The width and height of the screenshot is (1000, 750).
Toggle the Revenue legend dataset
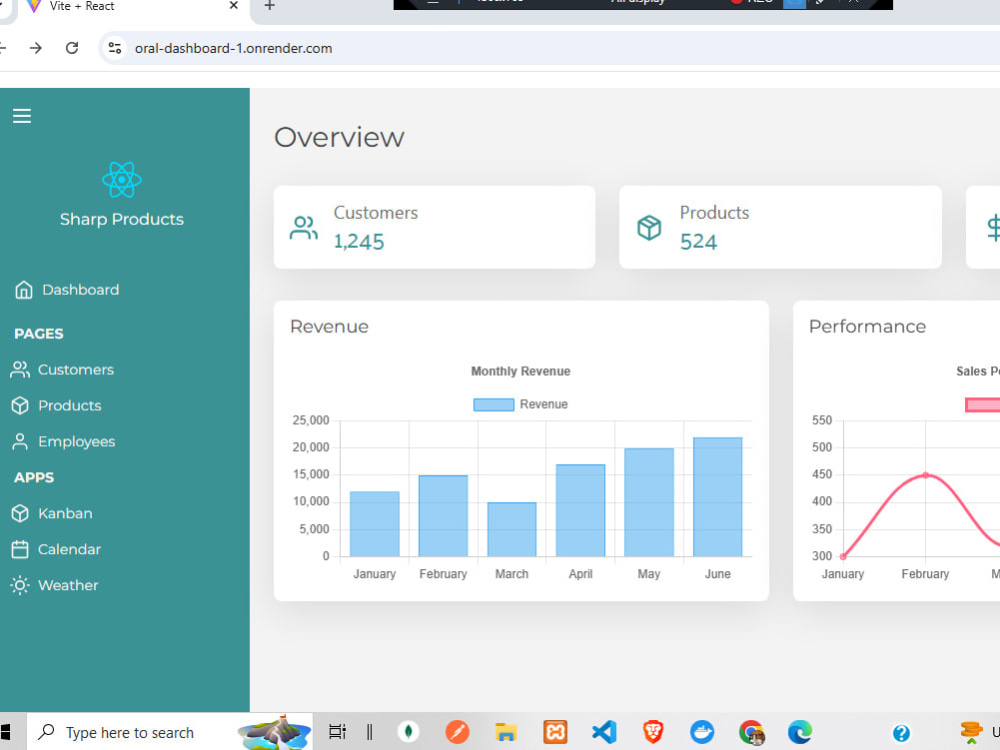520,404
